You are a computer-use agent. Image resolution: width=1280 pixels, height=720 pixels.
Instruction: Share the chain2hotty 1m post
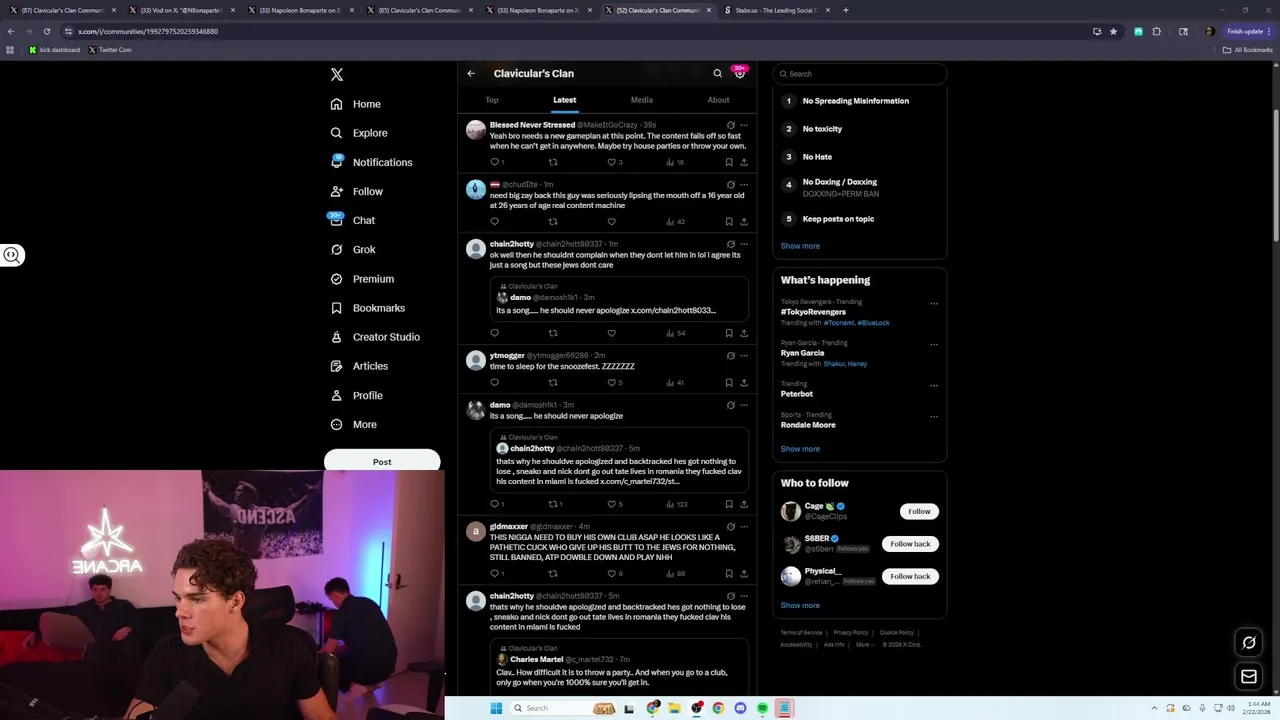(743, 333)
